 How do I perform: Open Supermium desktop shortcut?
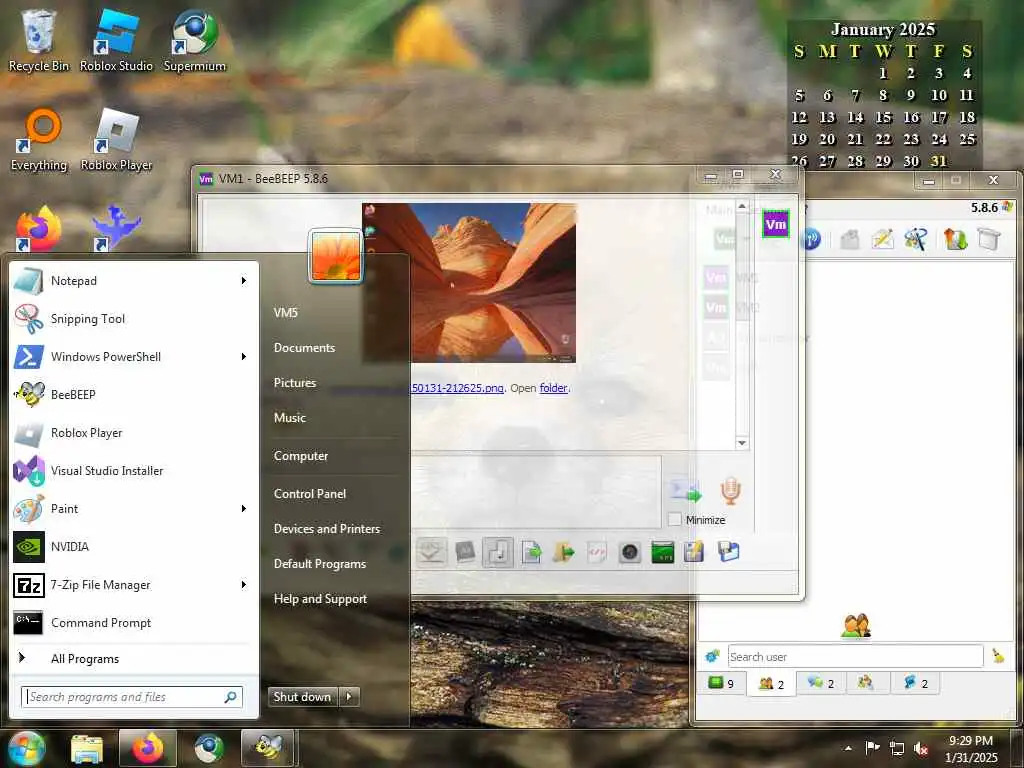click(195, 41)
